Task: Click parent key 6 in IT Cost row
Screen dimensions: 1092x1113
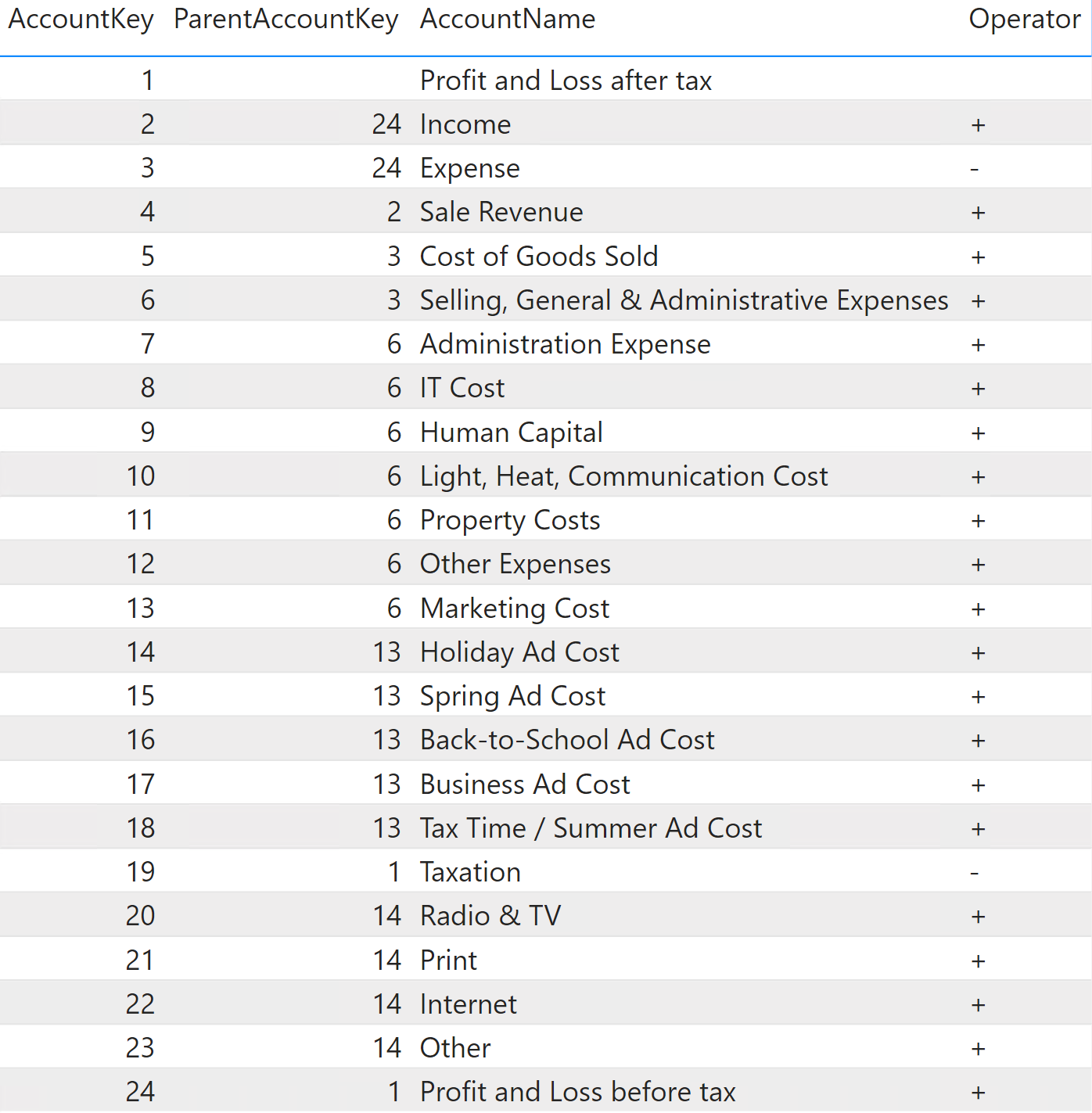Action: point(393,388)
